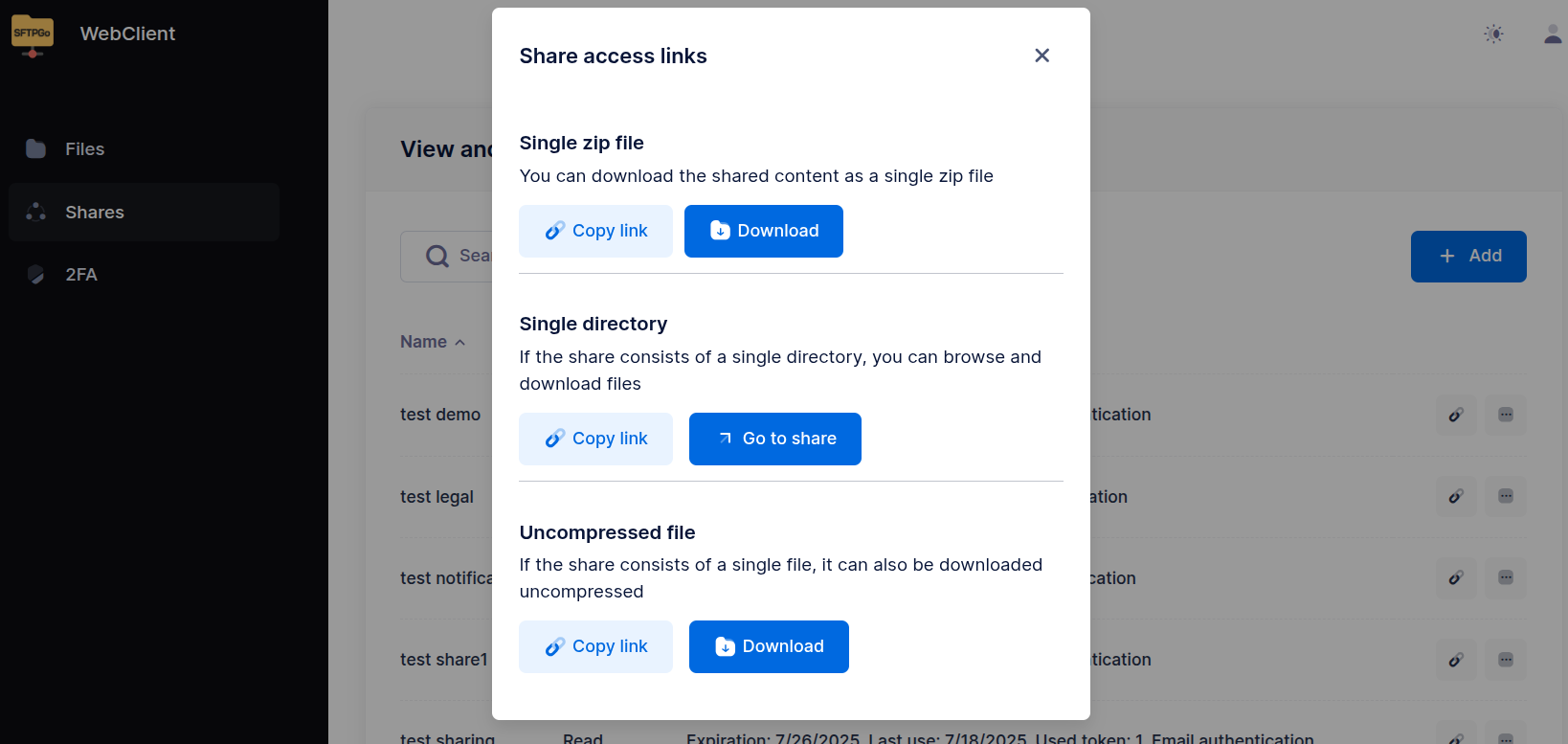The height and width of the screenshot is (744, 1568).
Task: Copy link for Single zip file
Action: [595, 231]
